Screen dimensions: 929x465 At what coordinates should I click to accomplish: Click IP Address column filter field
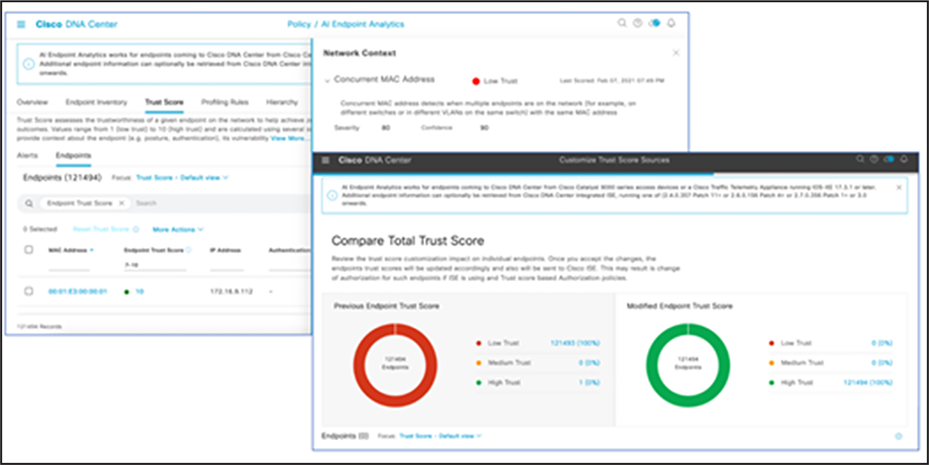pyautogui.click(x=227, y=267)
